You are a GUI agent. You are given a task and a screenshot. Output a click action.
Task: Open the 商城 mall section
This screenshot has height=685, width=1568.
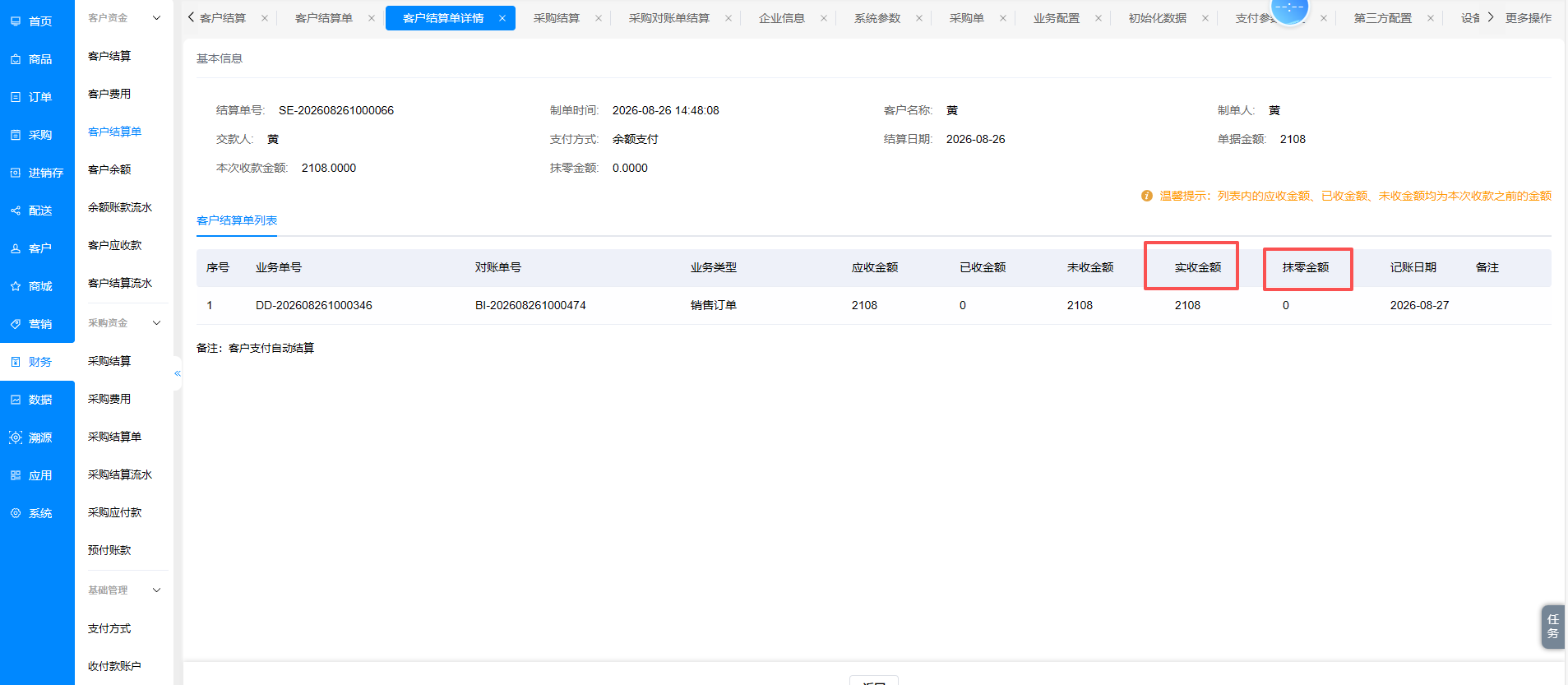pos(37,286)
